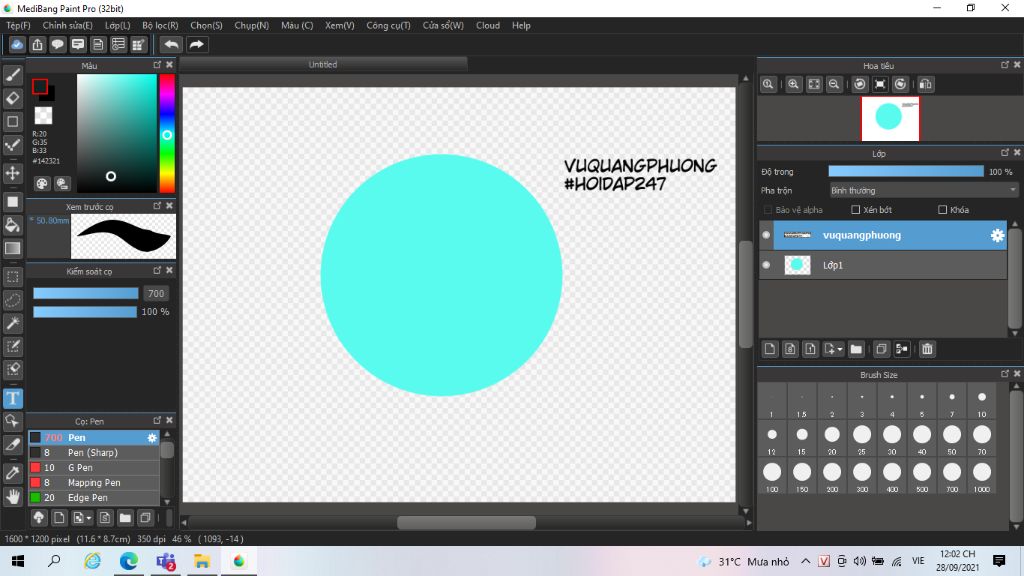Select the Eraser tool

(12, 99)
